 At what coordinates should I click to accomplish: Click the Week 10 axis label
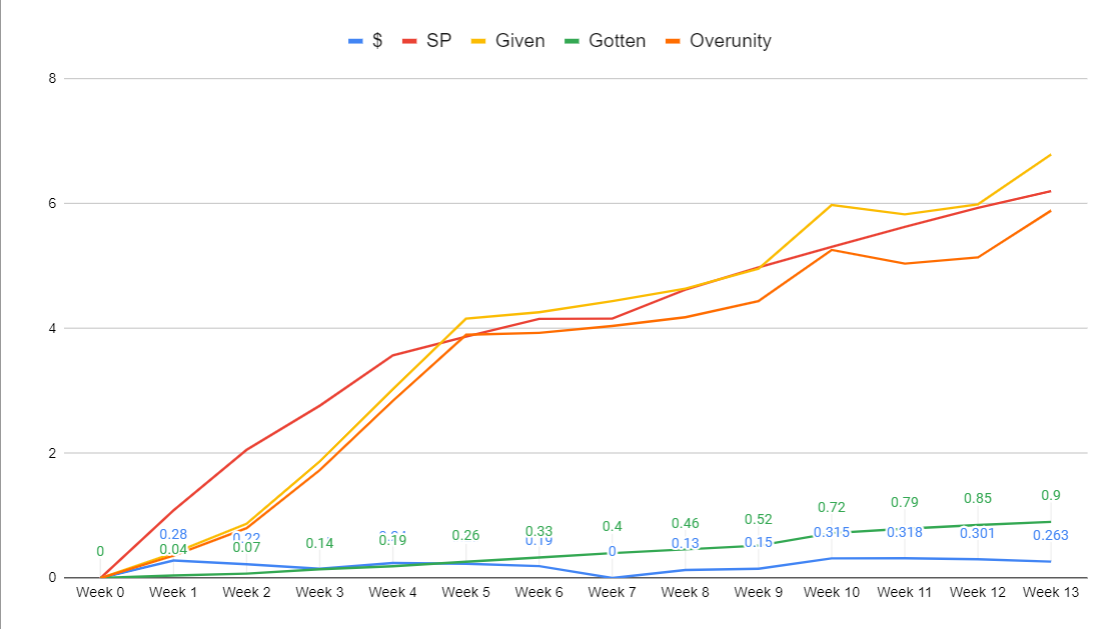point(831,592)
